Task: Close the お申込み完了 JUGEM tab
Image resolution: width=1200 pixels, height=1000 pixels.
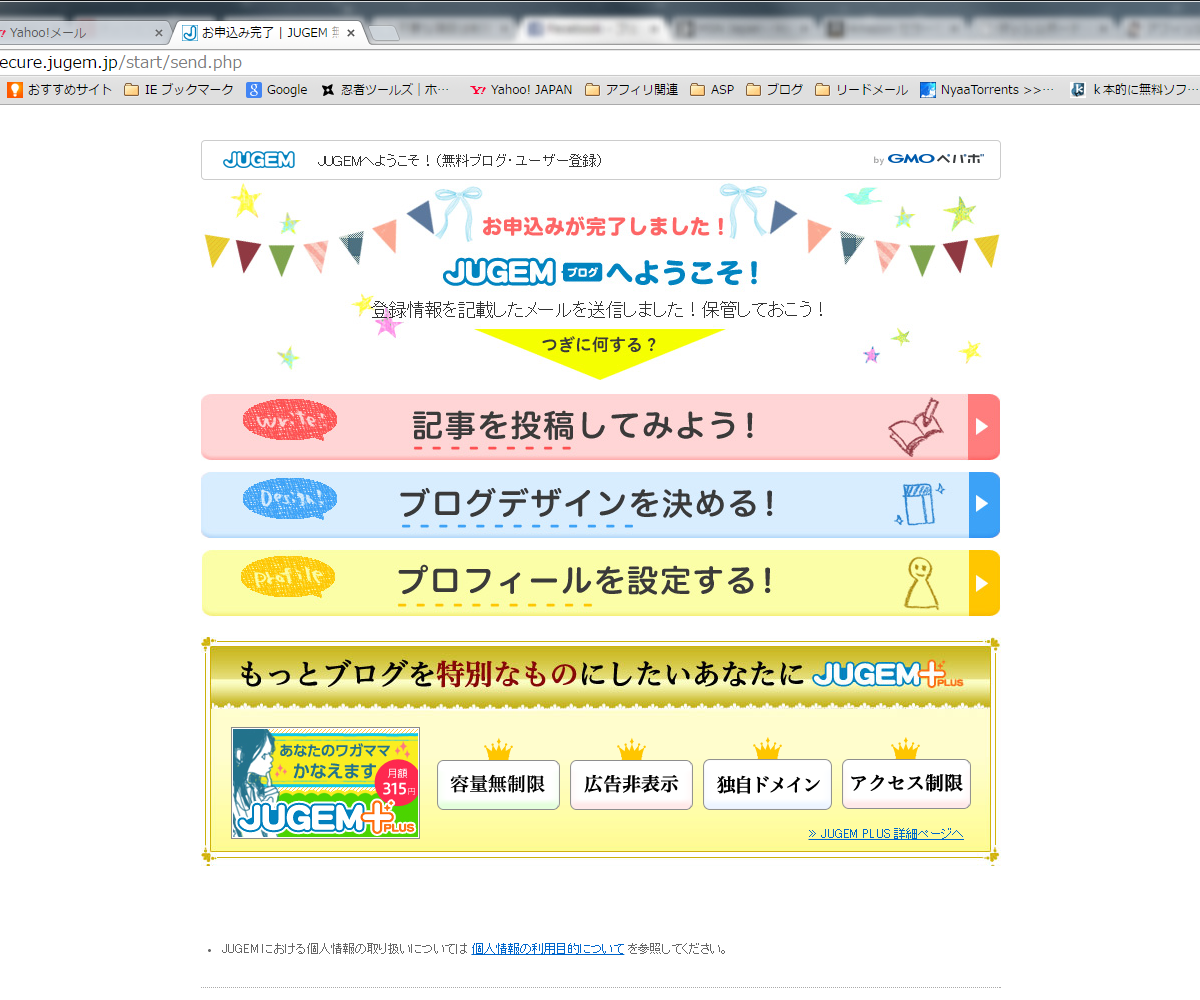Action: tap(351, 33)
